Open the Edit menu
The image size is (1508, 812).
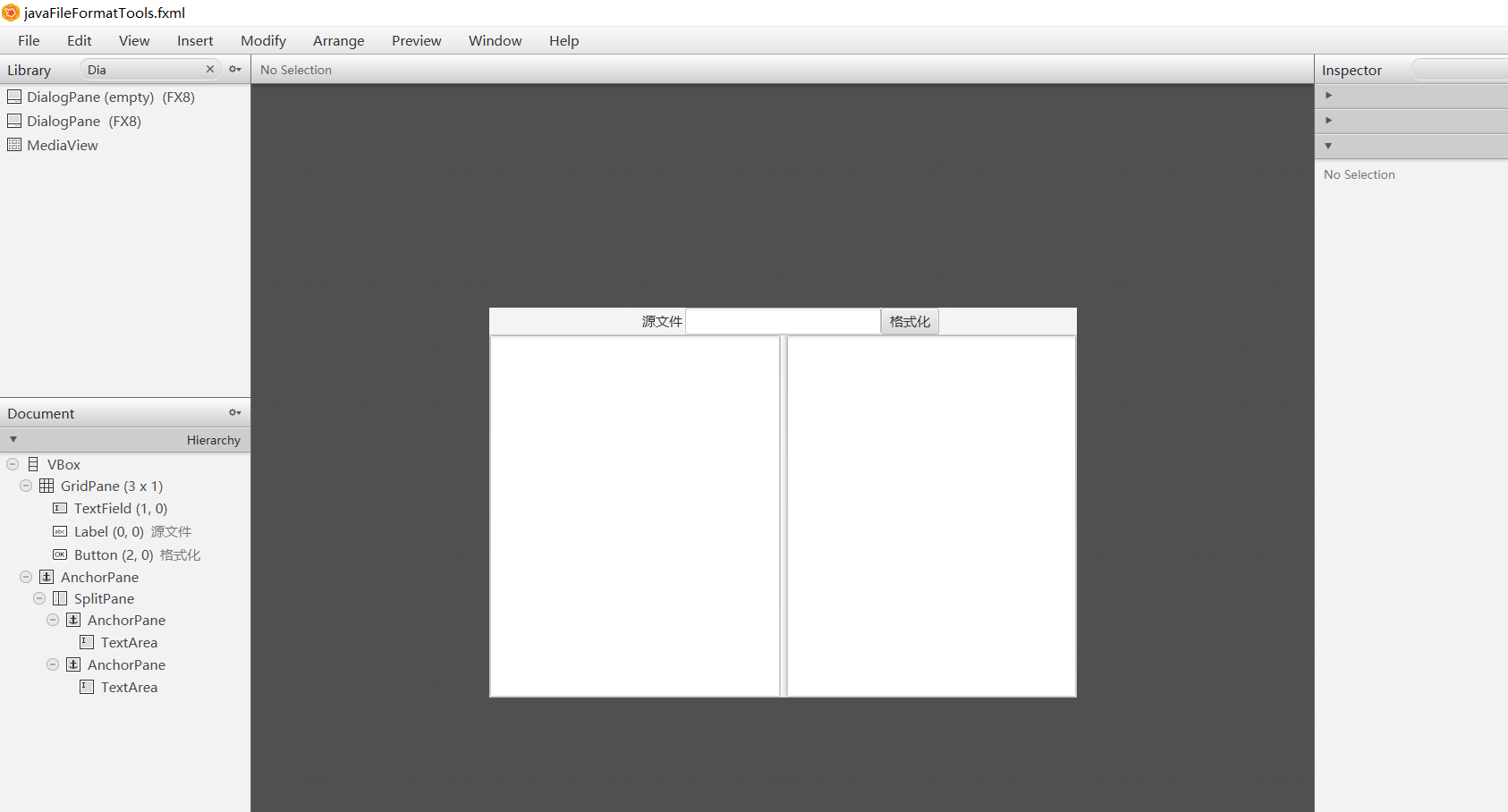click(x=80, y=40)
